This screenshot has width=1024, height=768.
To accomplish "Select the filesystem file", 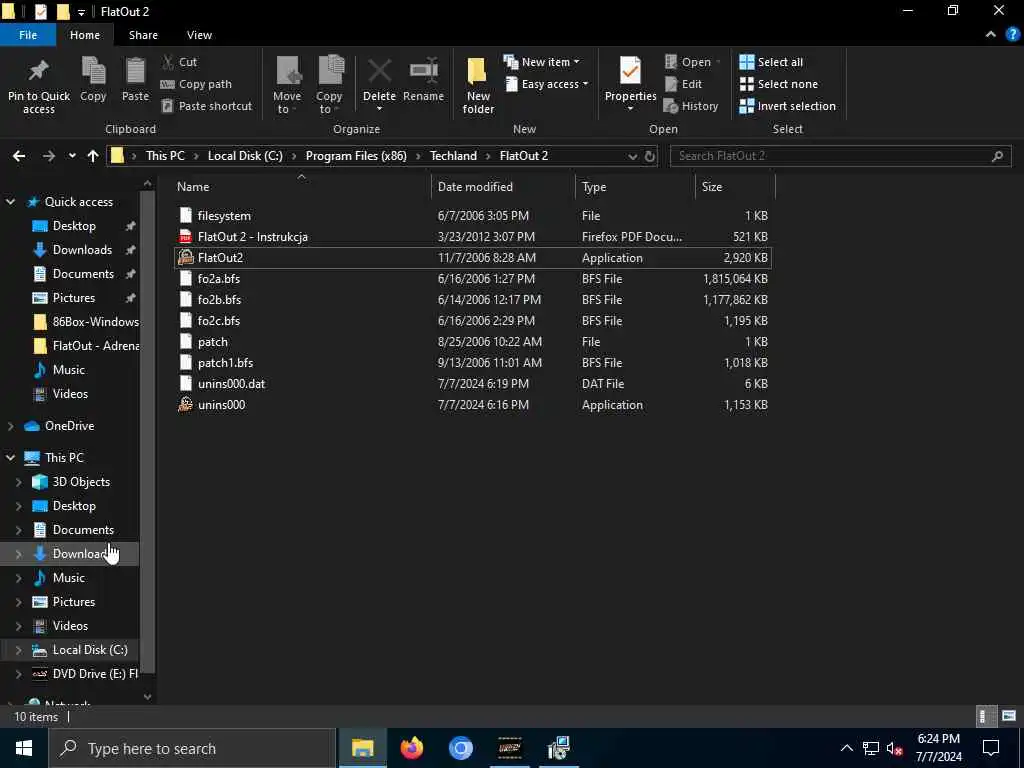I will (x=473, y=216).
